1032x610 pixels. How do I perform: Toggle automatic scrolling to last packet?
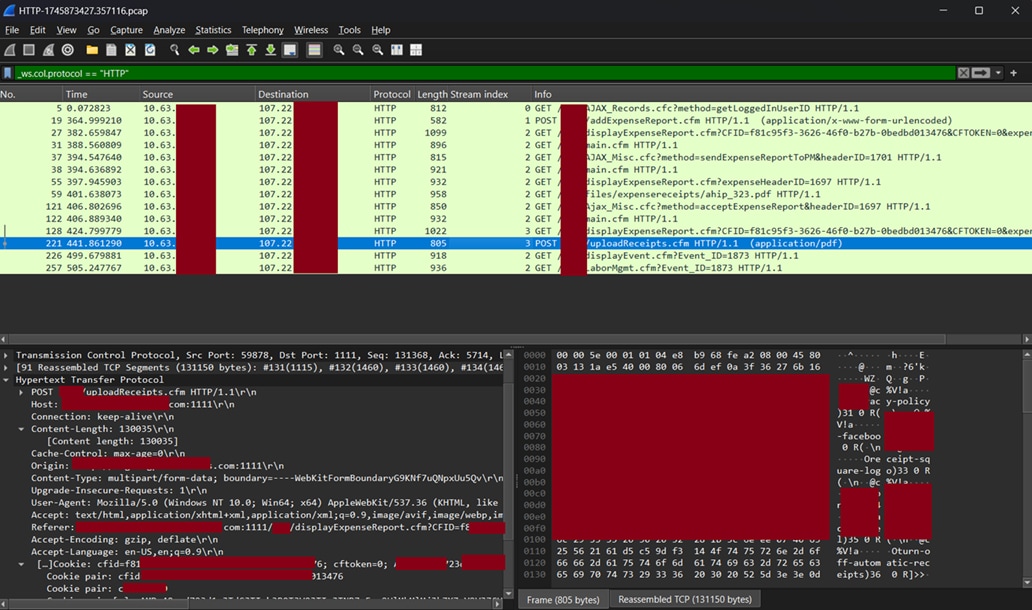290,50
